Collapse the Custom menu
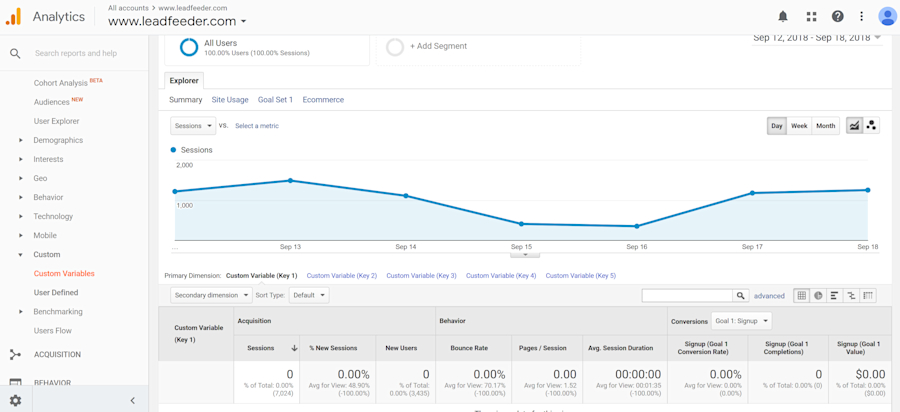The height and width of the screenshot is (412, 900). tap(46, 254)
